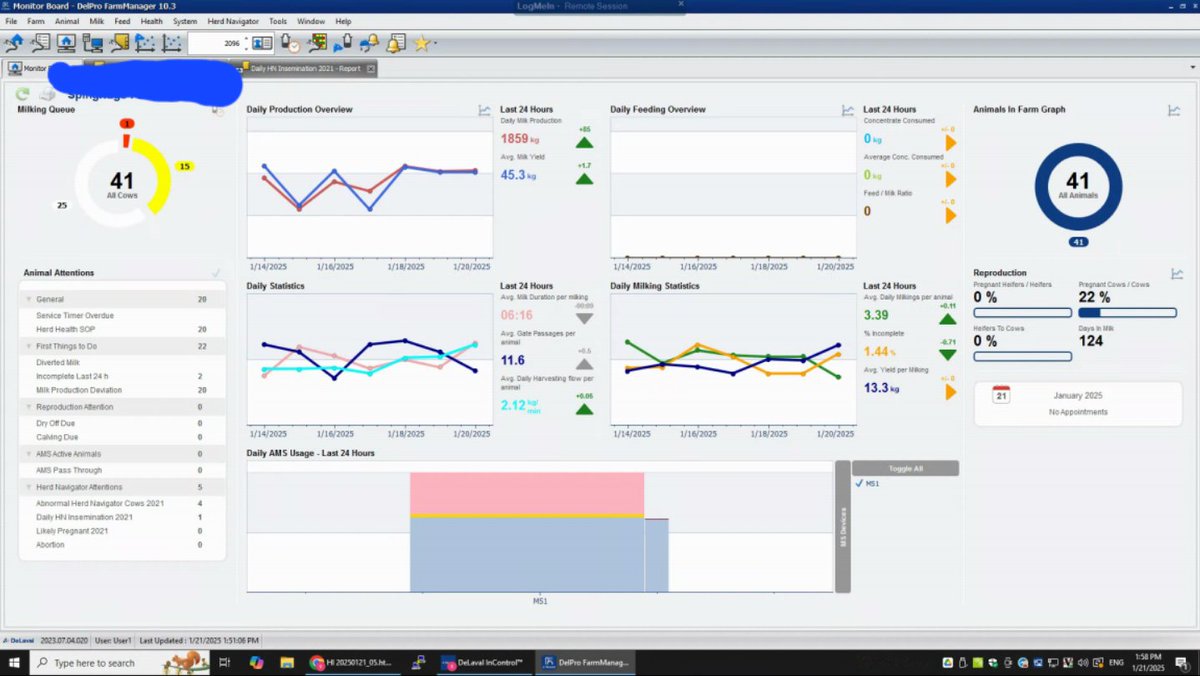The width and height of the screenshot is (1200, 676).
Task: Click the Windows Start button
Action: [x=14, y=663]
